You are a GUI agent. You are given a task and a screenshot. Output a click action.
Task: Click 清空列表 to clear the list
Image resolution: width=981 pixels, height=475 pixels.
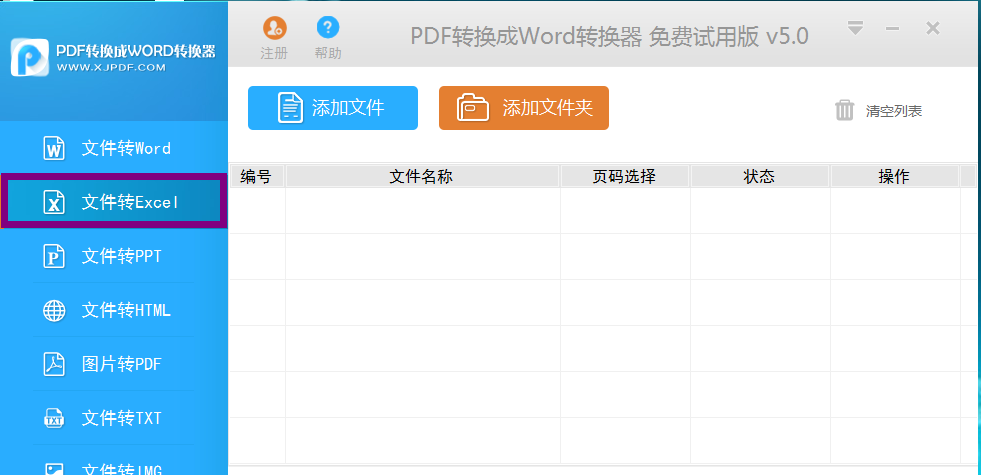pos(893,111)
